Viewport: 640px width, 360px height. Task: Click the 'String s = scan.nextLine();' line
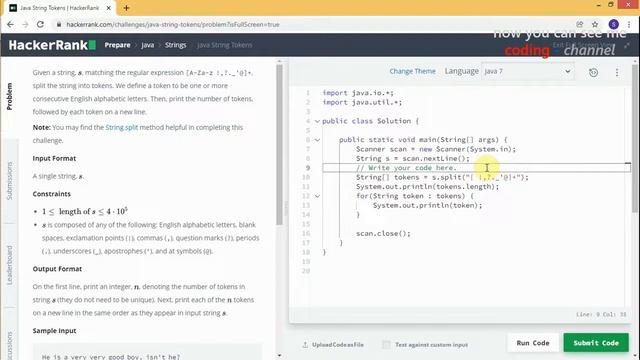pyautogui.click(x=413, y=158)
